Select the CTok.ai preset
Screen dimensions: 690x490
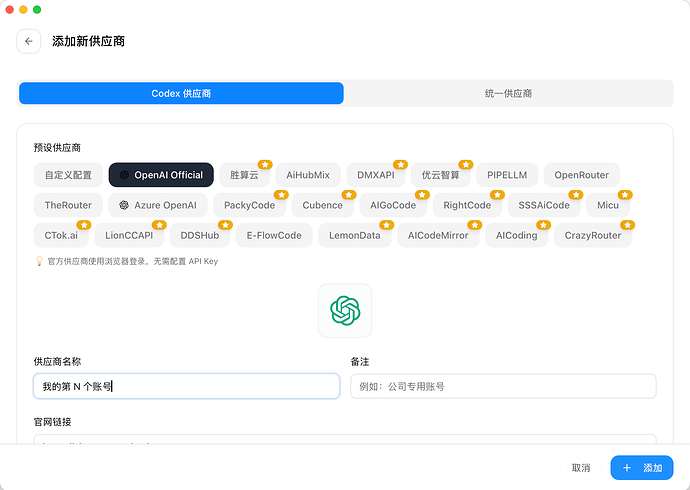click(x=61, y=235)
